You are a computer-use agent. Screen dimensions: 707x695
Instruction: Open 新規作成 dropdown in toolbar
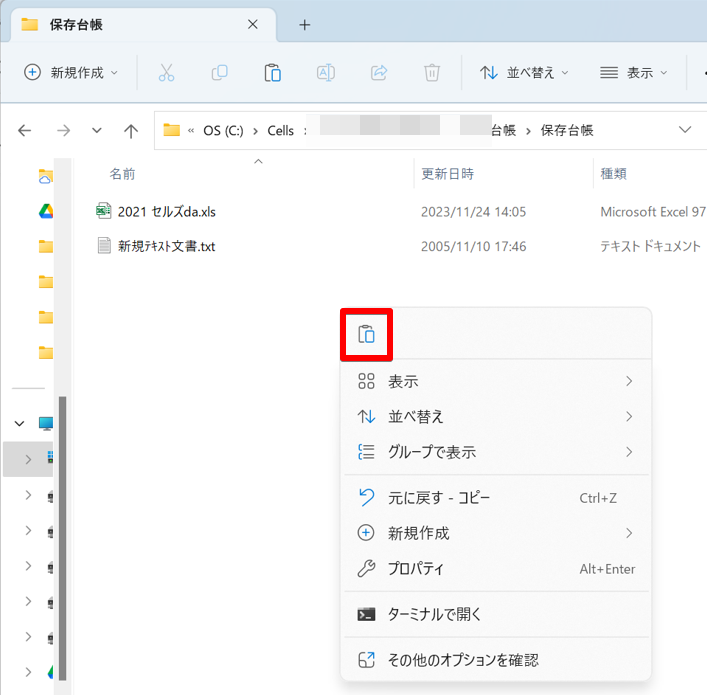point(71,73)
